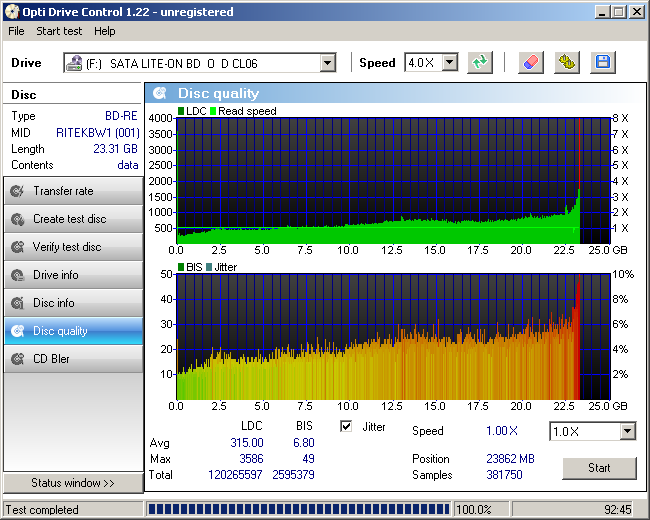Open the Start test menu
The width and height of the screenshot is (650, 520).
[59, 31]
